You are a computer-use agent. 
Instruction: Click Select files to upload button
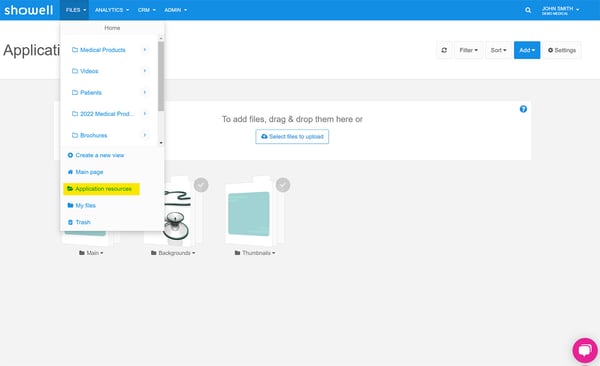(x=292, y=137)
